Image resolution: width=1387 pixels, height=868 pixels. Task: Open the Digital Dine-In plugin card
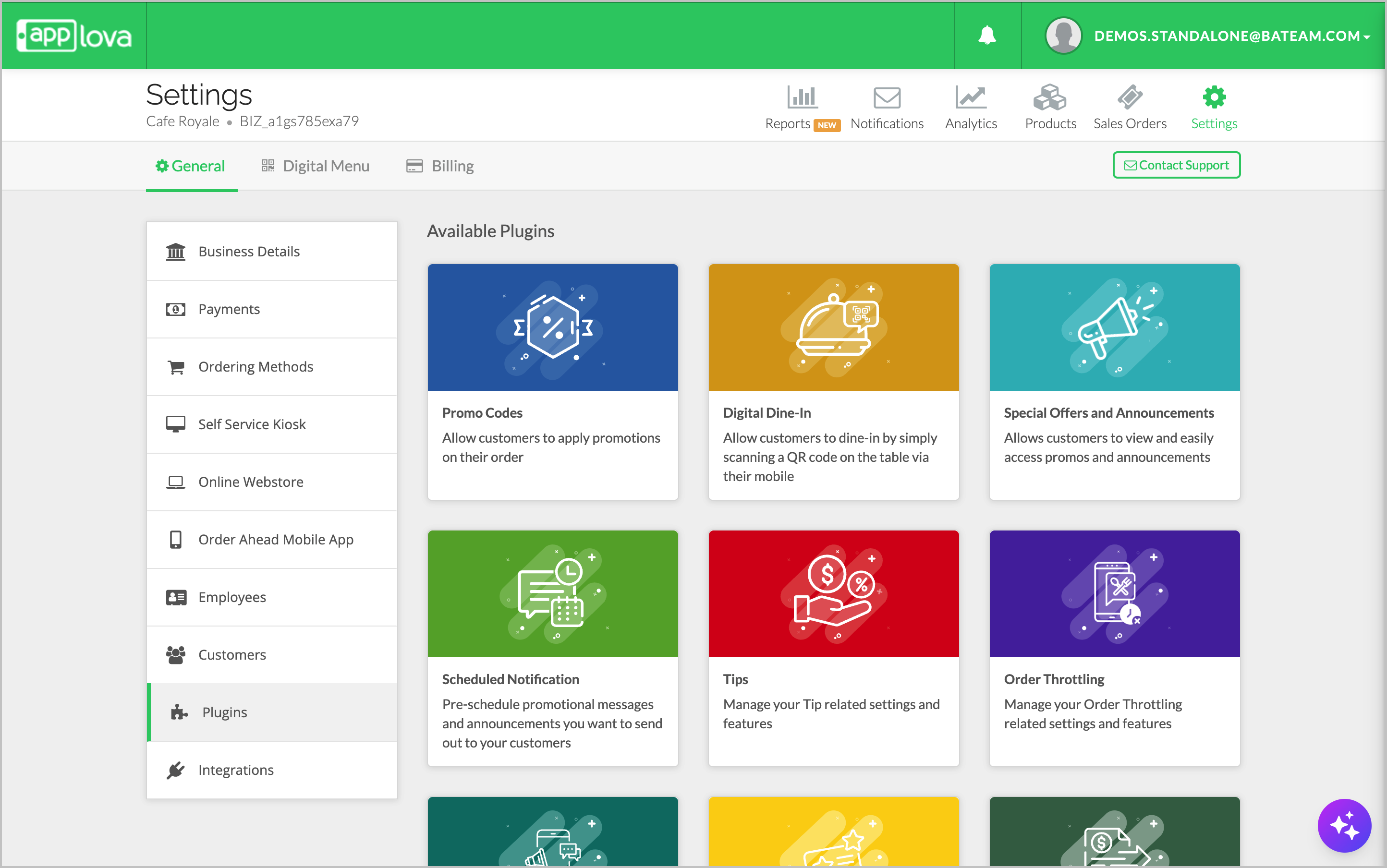click(x=833, y=381)
